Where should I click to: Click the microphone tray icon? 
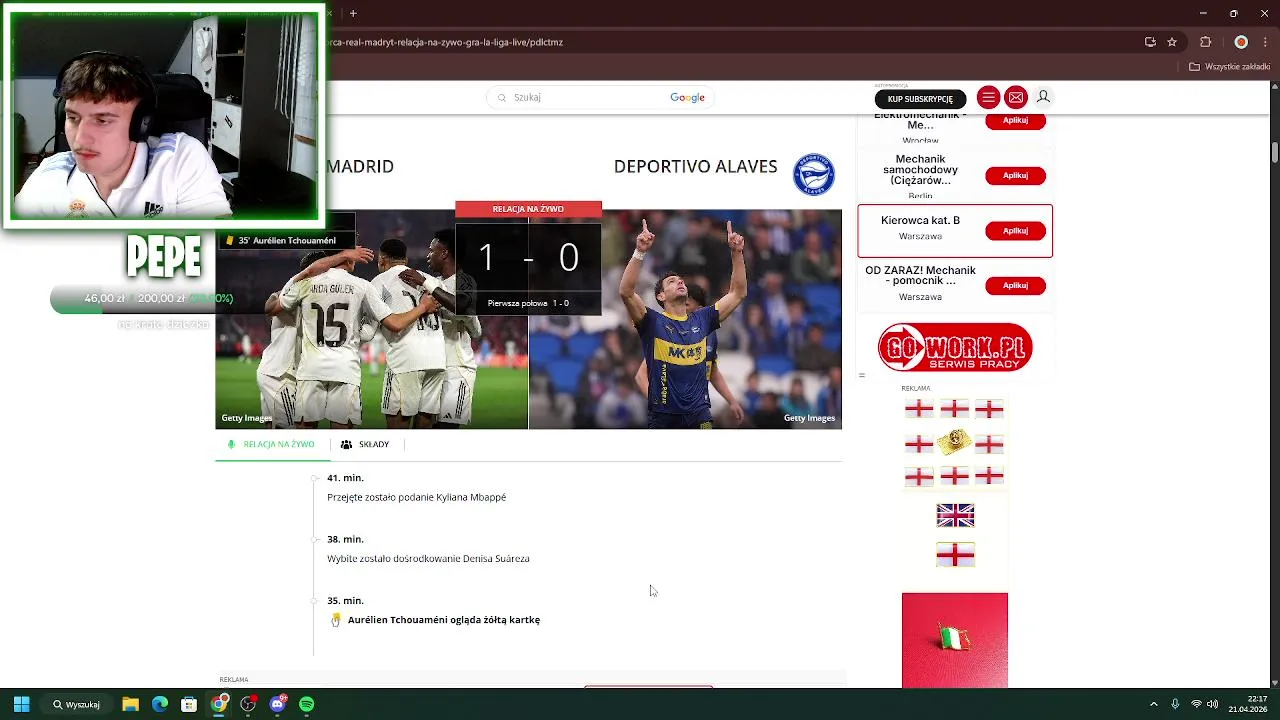[x=1175, y=704]
